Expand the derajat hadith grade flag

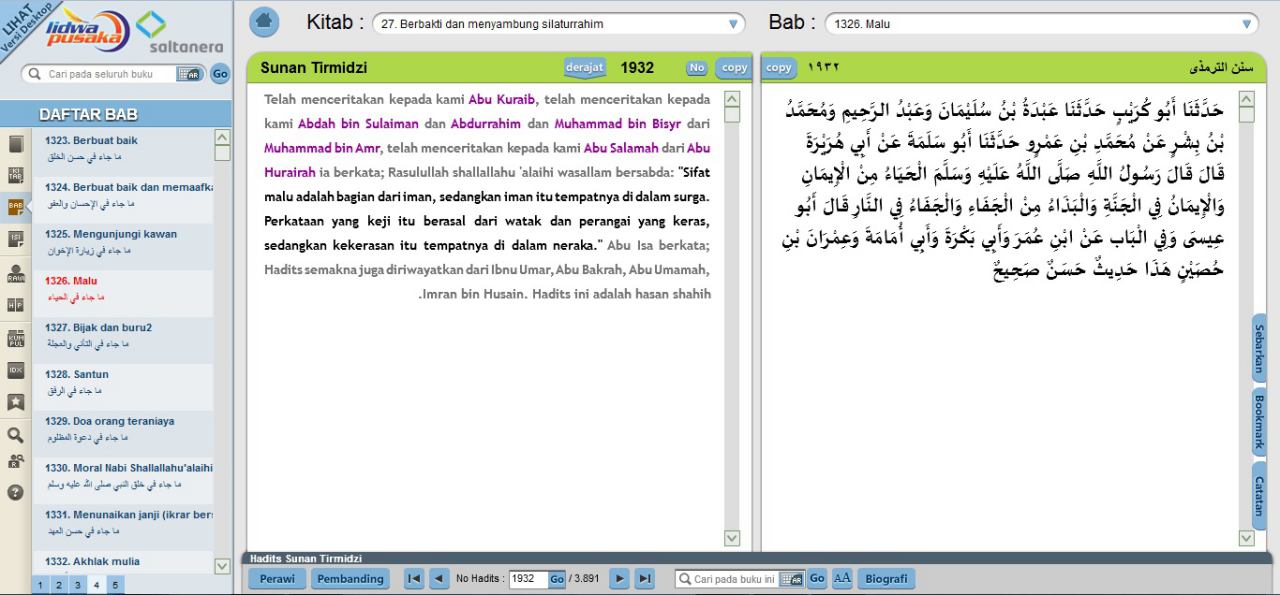pyautogui.click(x=584, y=67)
